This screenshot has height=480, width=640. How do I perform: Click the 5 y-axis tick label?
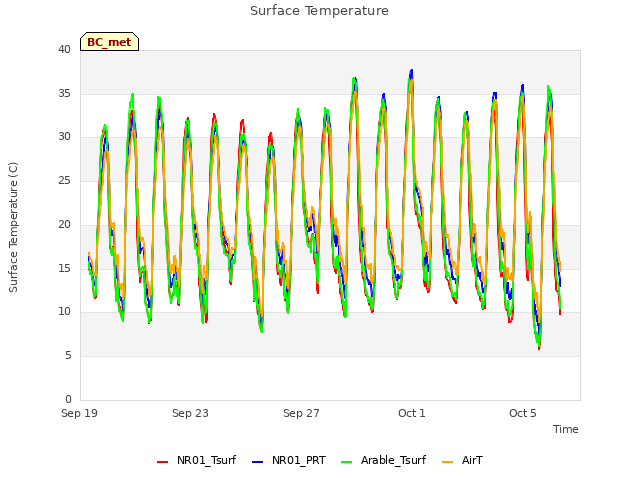[x=68, y=356]
